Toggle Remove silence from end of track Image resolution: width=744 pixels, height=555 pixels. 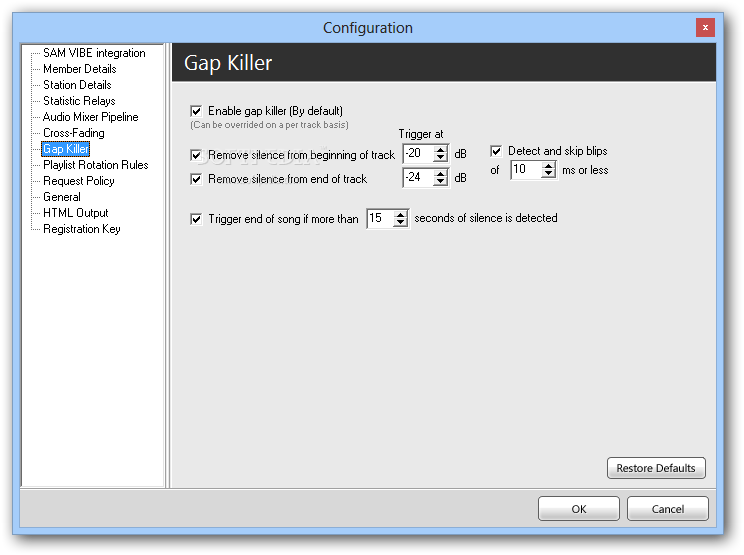coord(196,179)
